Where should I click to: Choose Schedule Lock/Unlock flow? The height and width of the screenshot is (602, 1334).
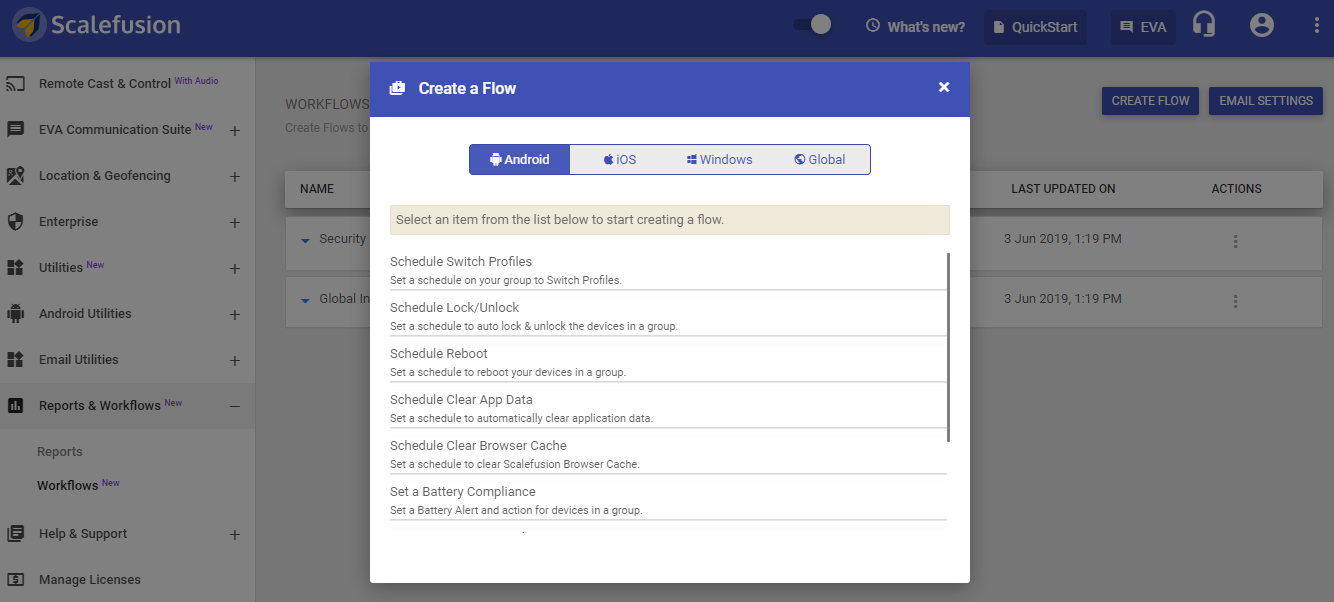click(668, 317)
